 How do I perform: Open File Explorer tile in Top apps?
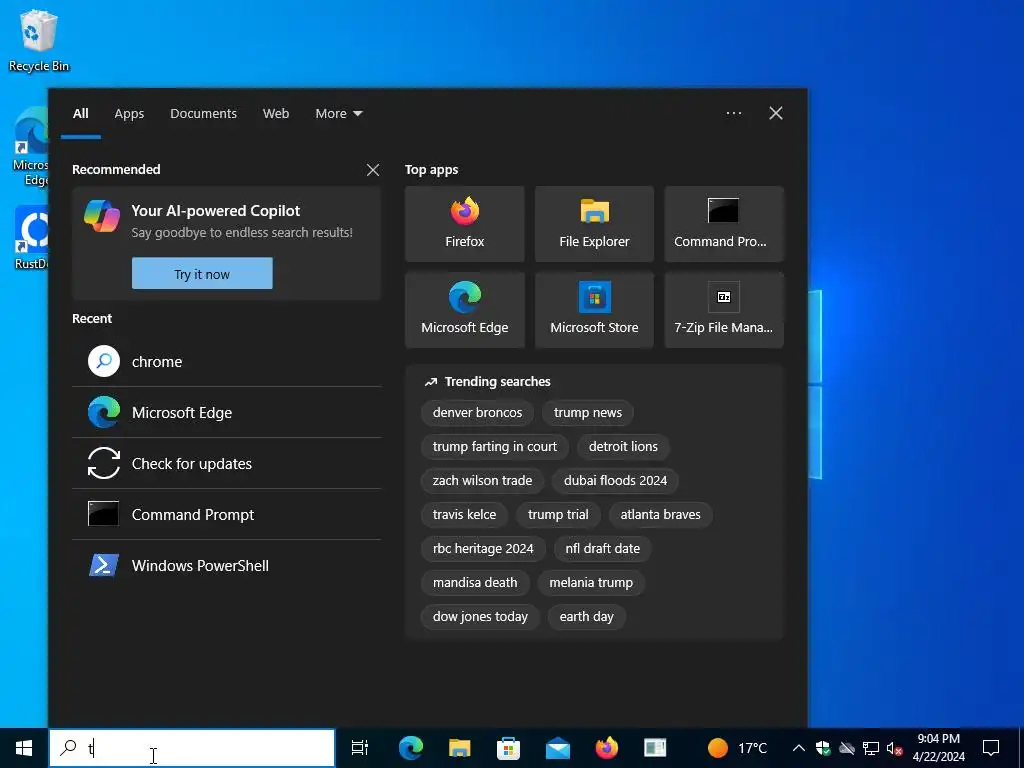594,224
